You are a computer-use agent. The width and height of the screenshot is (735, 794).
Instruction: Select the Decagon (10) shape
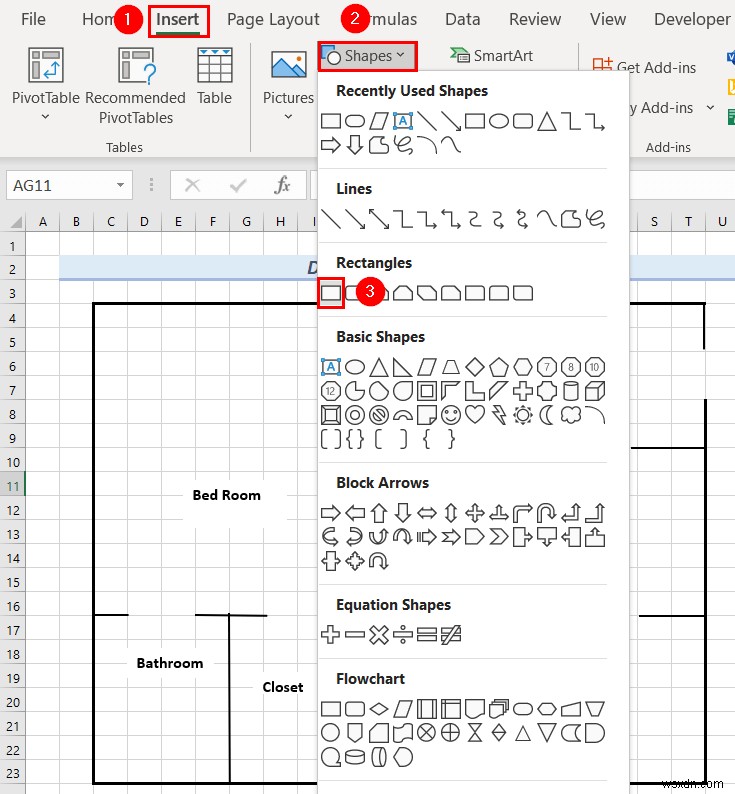595,367
